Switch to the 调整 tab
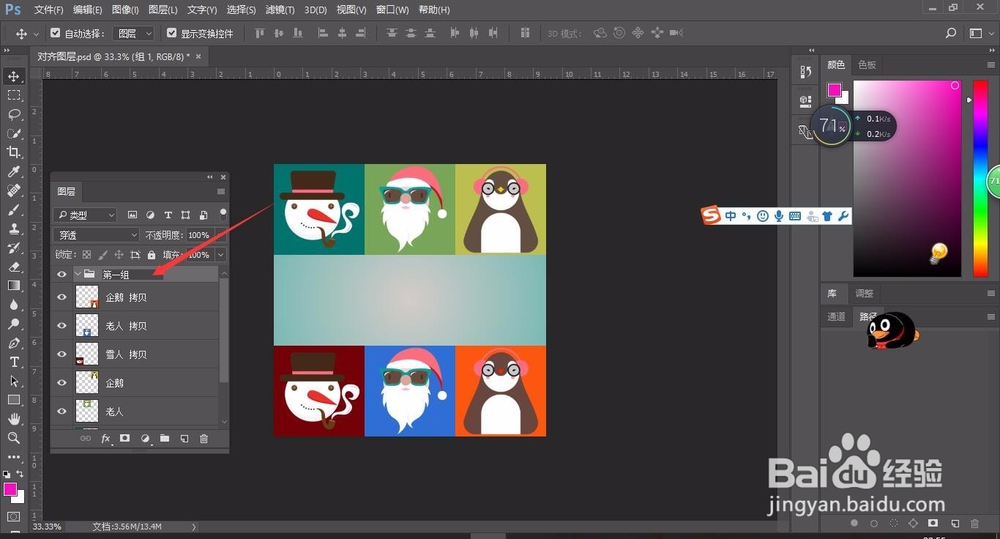Screen dimensions: 1000x539 click(x=864, y=293)
